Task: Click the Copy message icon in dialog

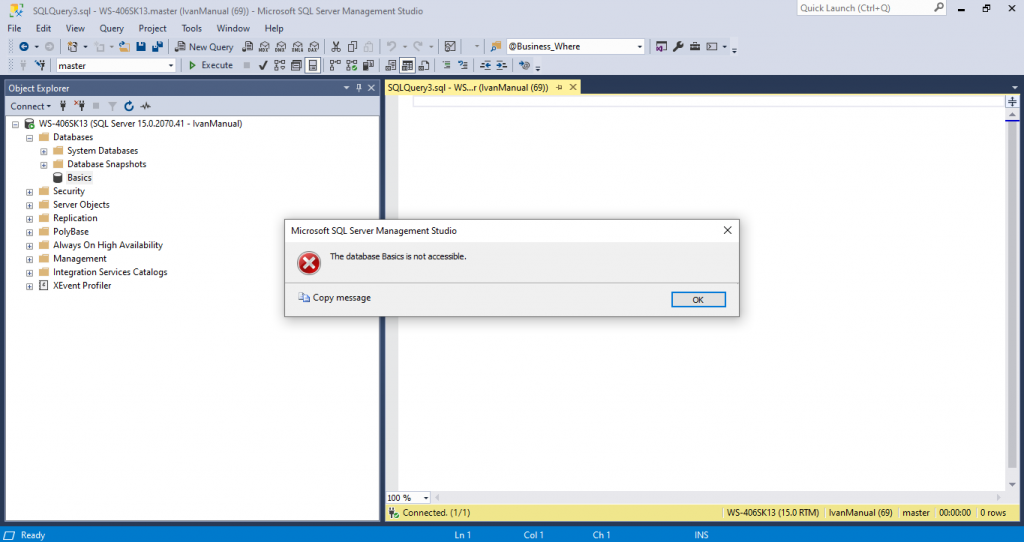Action: point(304,297)
